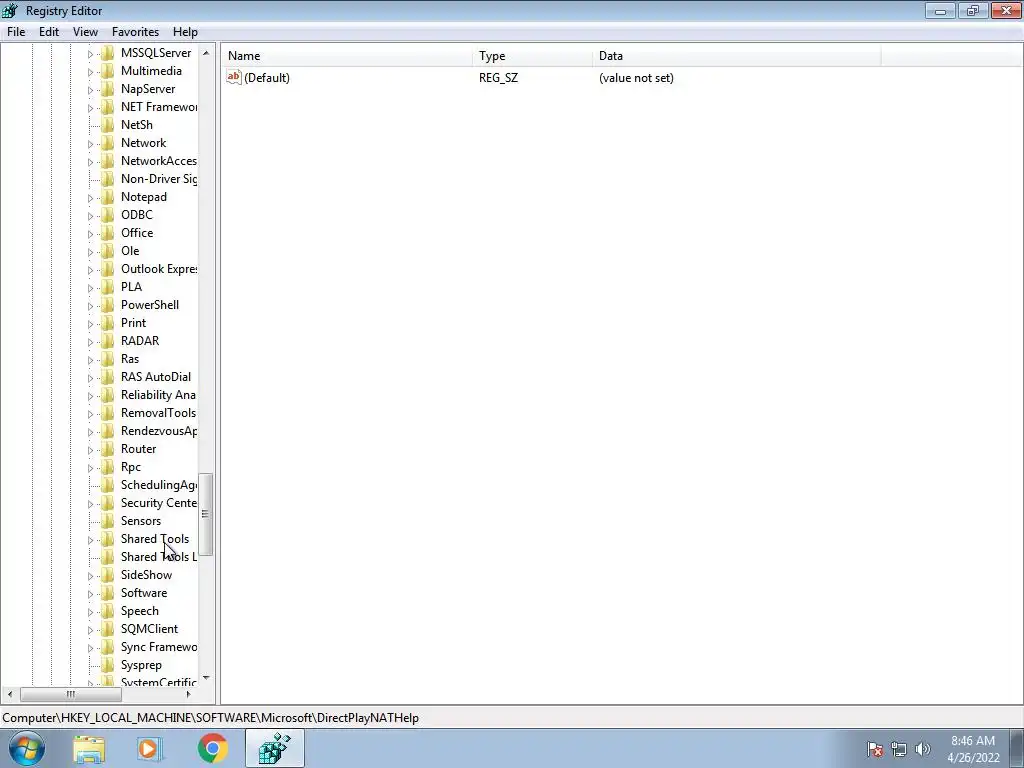Select the RemovalTools key
This screenshot has height=768, width=1024.
click(x=158, y=413)
